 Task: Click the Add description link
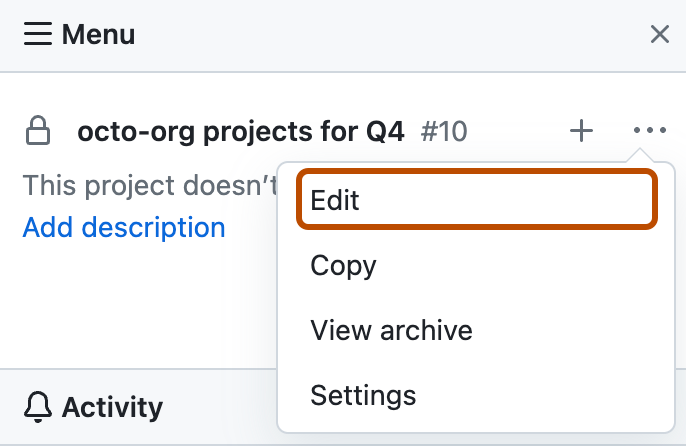pos(124,228)
